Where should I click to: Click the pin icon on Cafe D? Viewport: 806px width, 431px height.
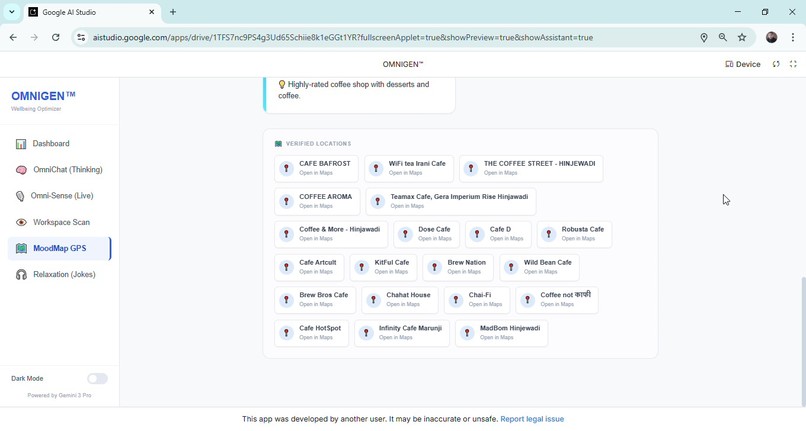pos(477,234)
